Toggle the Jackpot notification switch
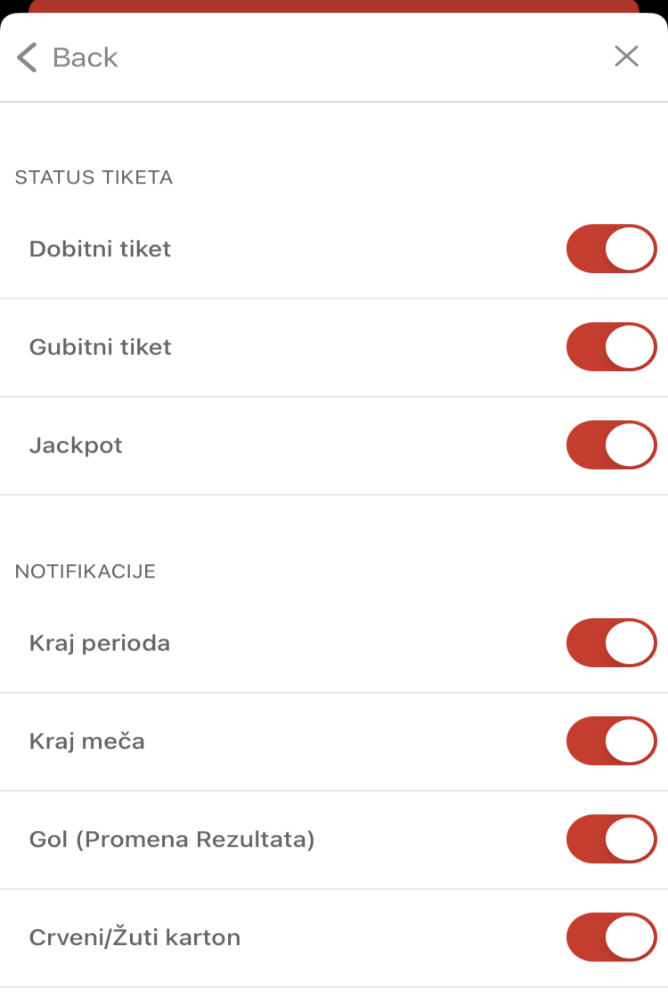668x1005 pixels. pos(612,445)
